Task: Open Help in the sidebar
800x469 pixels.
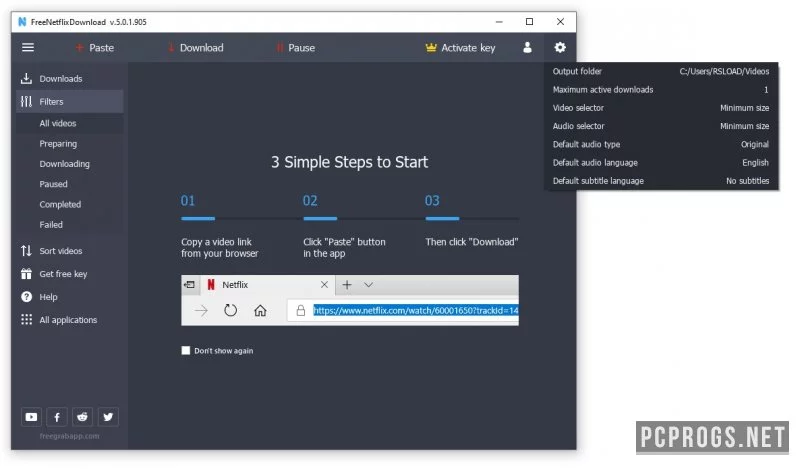Action: pyautogui.click(x=70, y=297)
